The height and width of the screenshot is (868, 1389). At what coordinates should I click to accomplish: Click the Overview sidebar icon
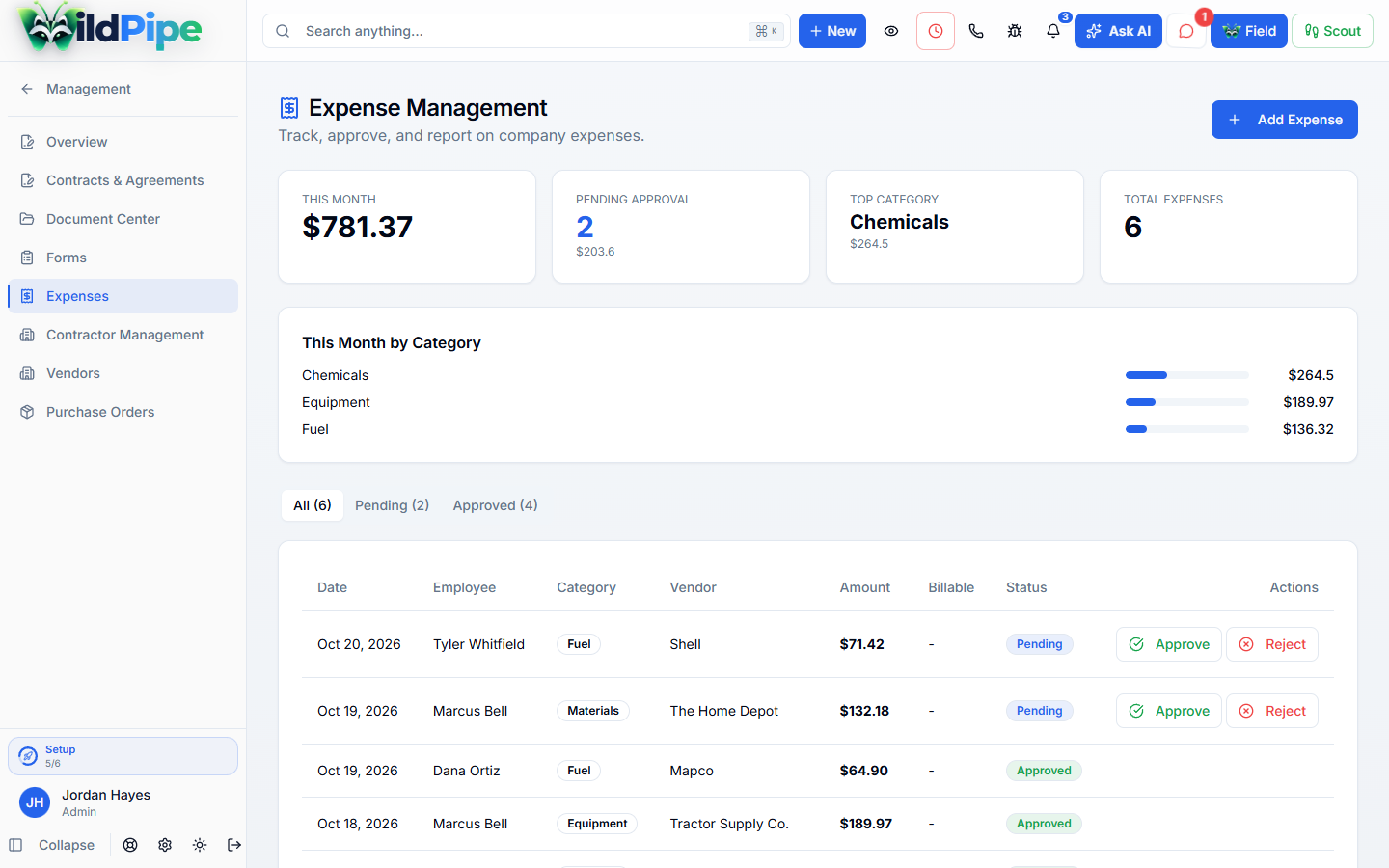(x=27, y=142)
